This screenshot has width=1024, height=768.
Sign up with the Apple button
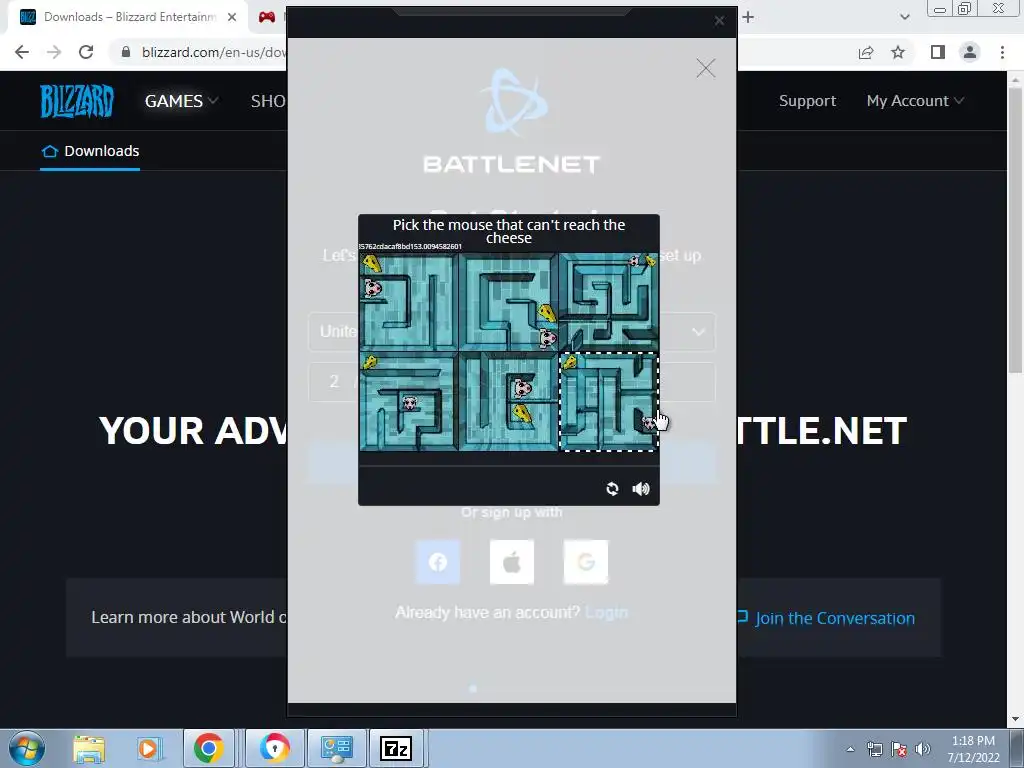[x=512, y=562]
